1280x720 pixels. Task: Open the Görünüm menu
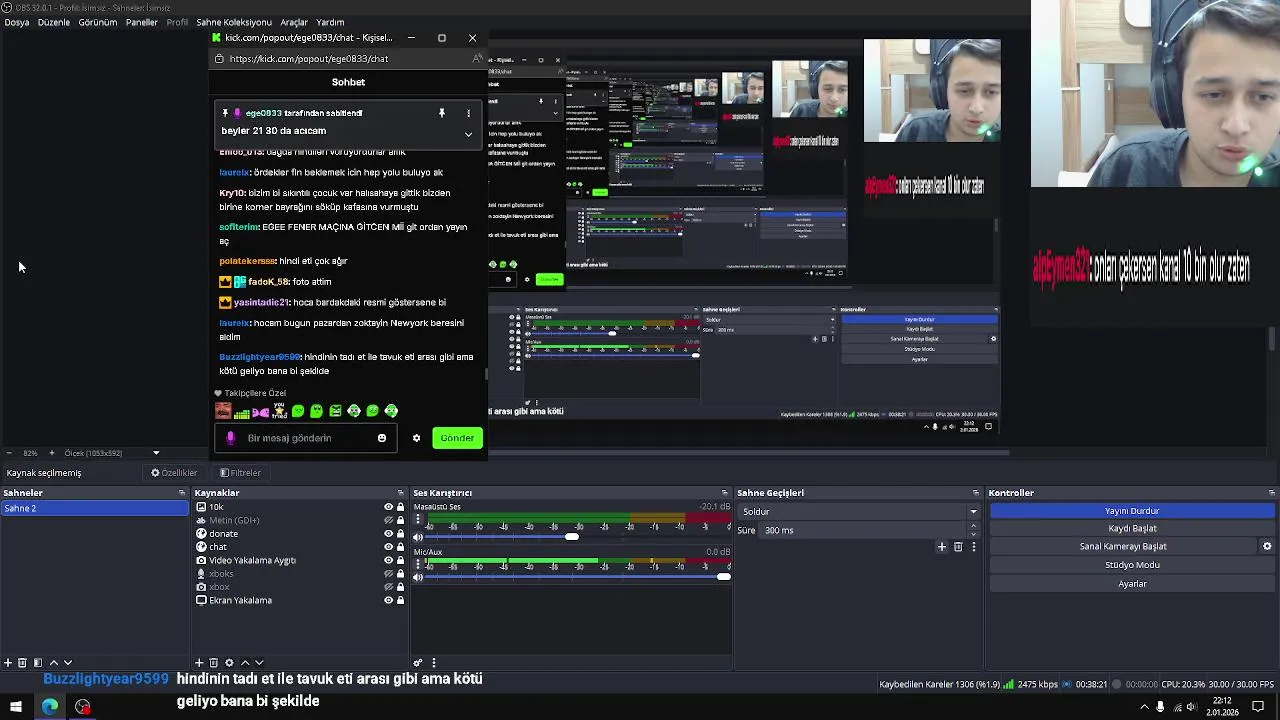[x=98, y=22]
